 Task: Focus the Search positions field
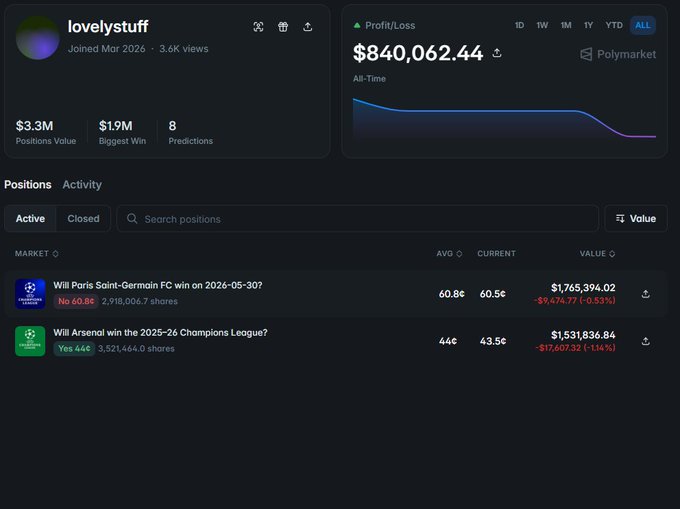coord(358,219)
